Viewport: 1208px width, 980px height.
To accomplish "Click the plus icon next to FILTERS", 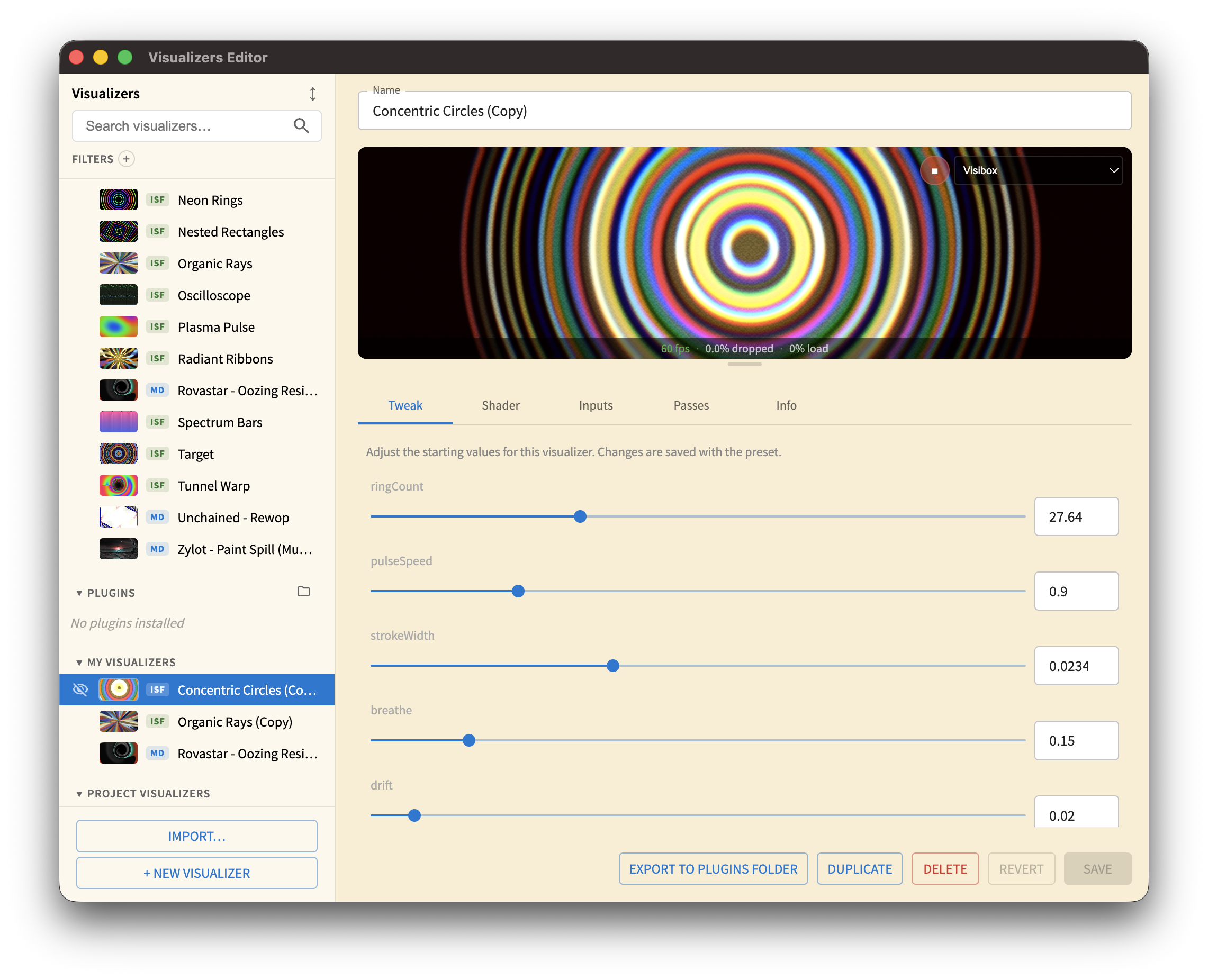I will [x=126, y=159].
